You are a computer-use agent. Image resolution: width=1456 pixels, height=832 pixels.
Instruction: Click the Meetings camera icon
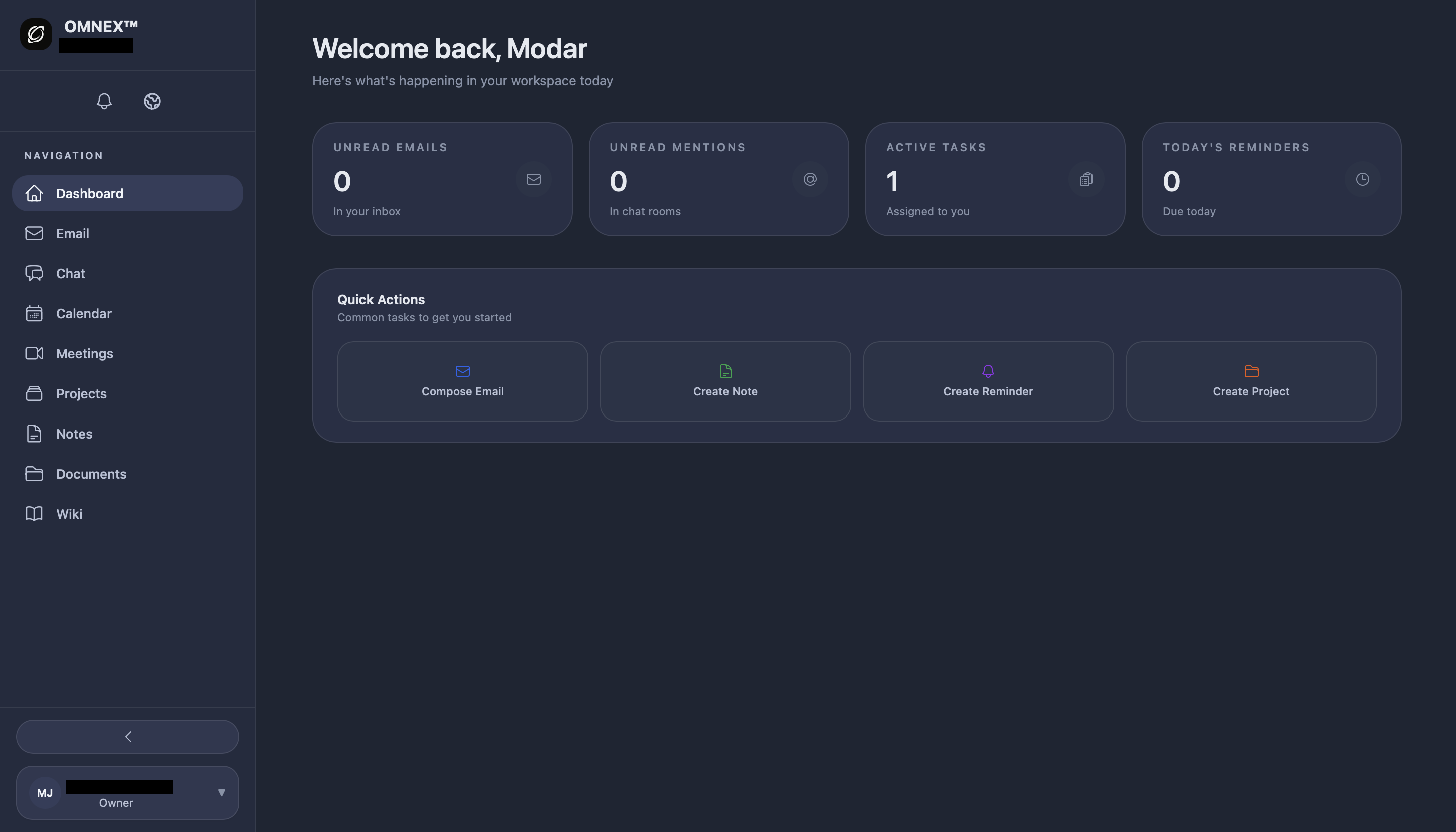34,353
